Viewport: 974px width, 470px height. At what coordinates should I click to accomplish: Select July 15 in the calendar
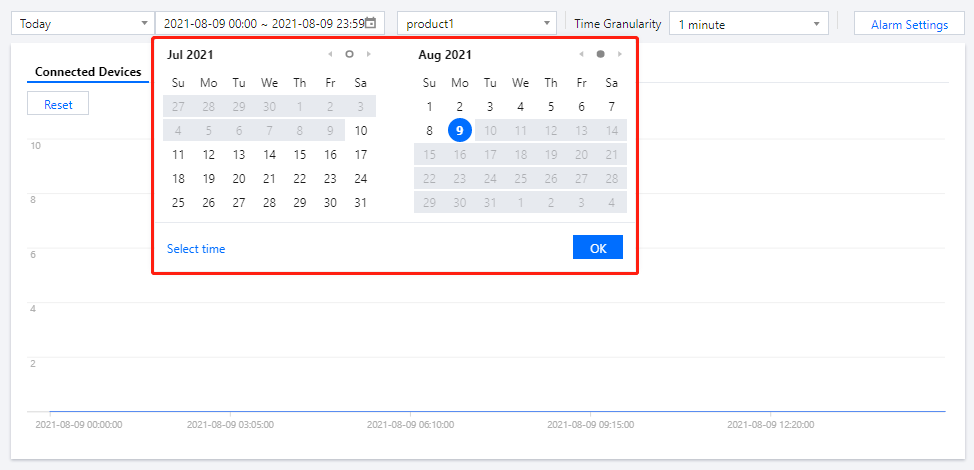(300, 154)
